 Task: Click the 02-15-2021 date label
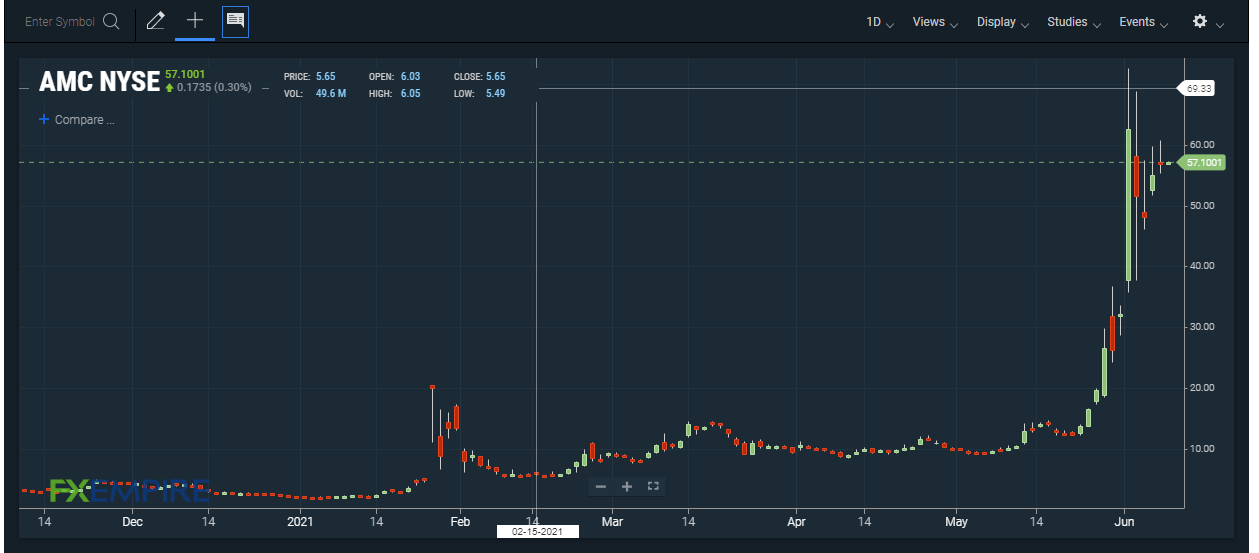point(538,532)
